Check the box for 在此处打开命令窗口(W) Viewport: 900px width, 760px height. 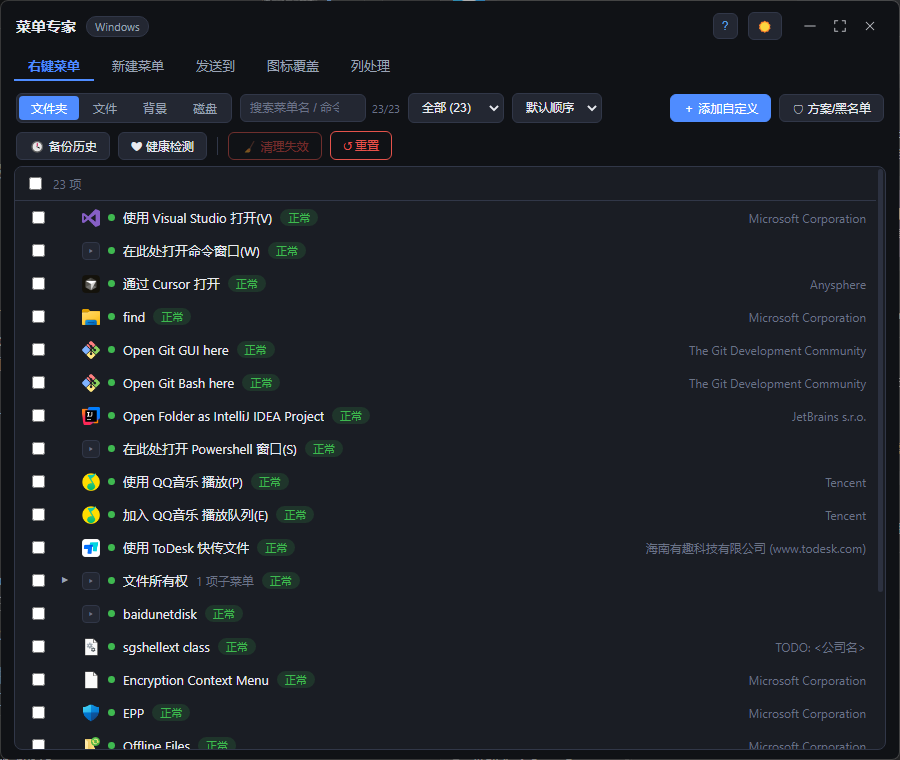38,251
